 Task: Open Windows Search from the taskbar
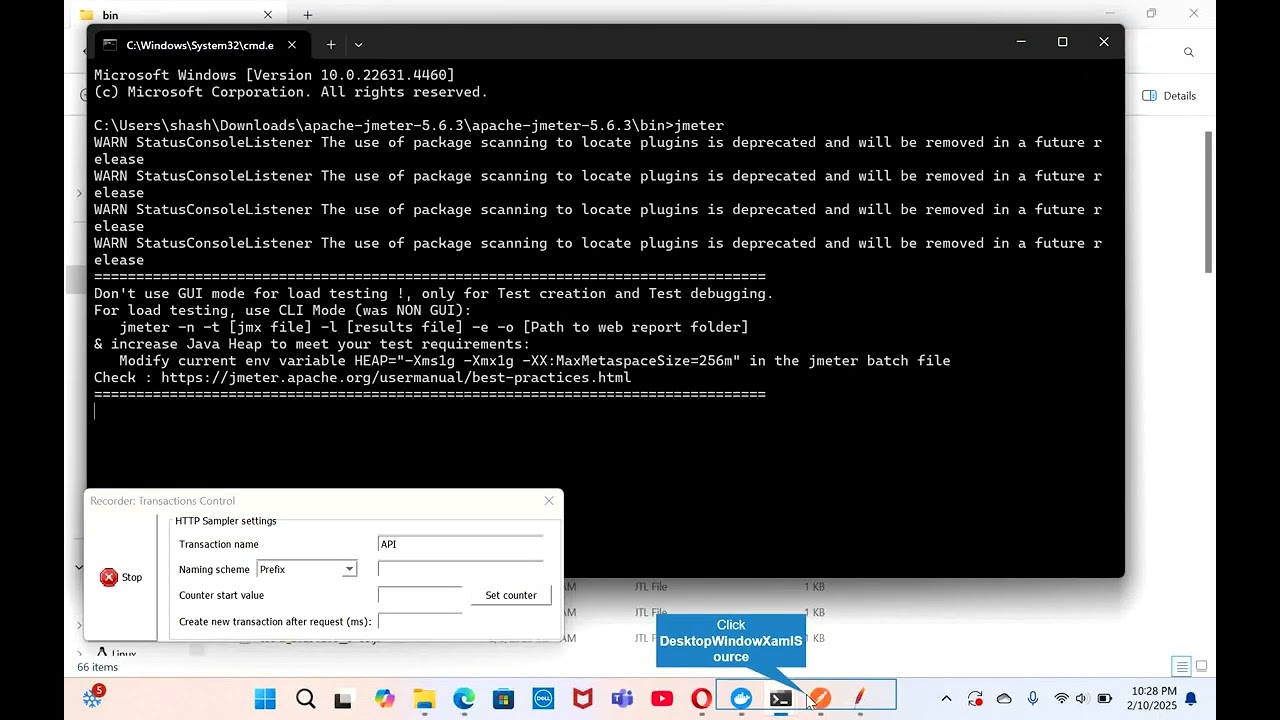(305, 698)
